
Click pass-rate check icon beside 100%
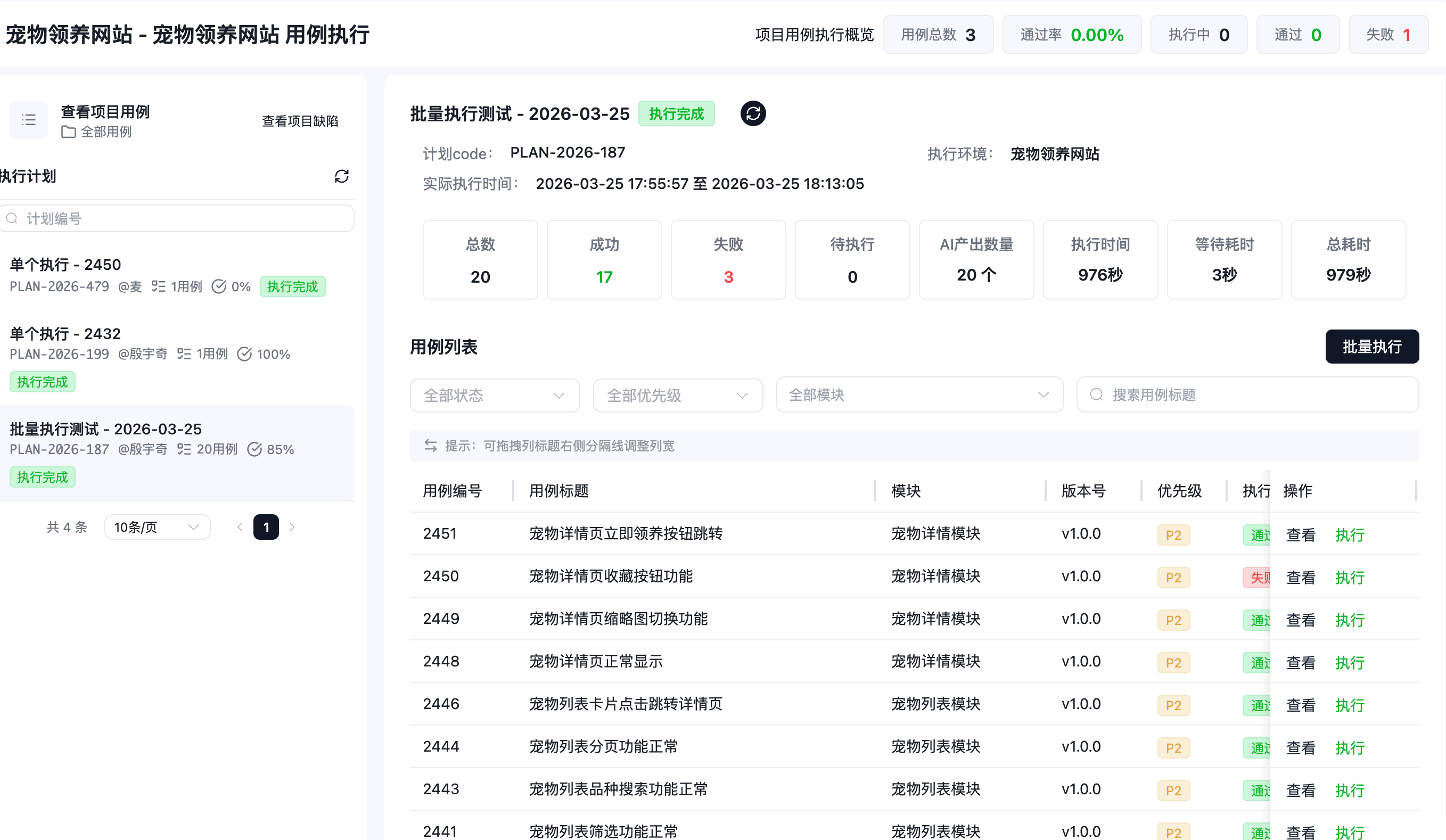[244, 354]
